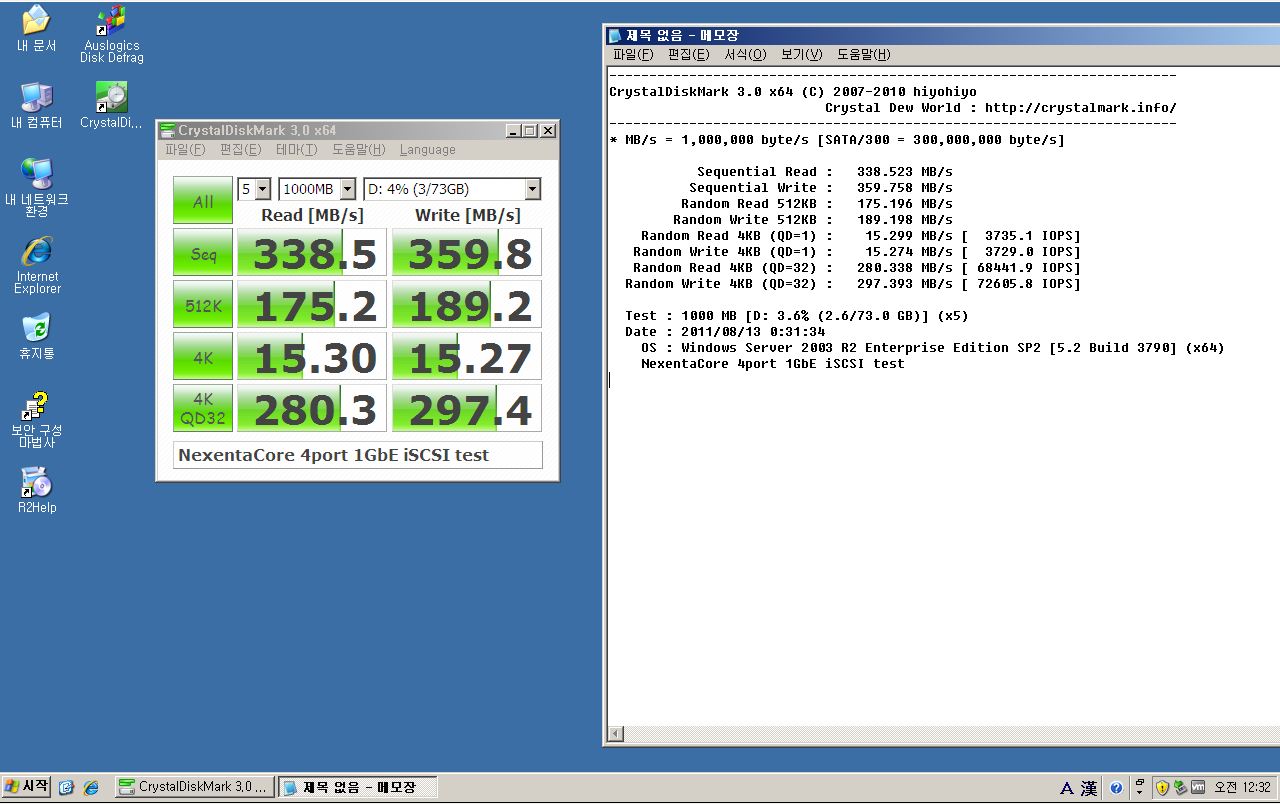Screen dimensions: 1280x804
Task: Click CrystalDiskMark title bar app icon
Action: [x=168, y=130]
